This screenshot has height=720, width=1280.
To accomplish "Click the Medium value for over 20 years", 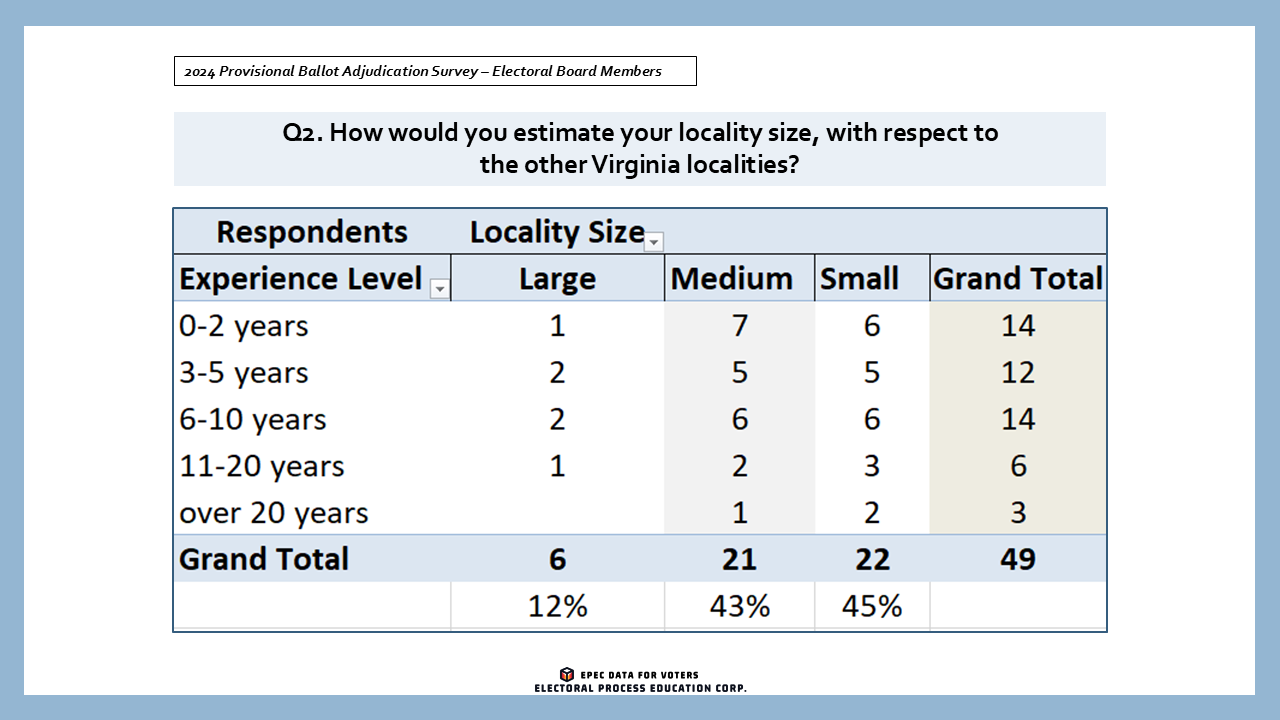I will coord(739,512).
